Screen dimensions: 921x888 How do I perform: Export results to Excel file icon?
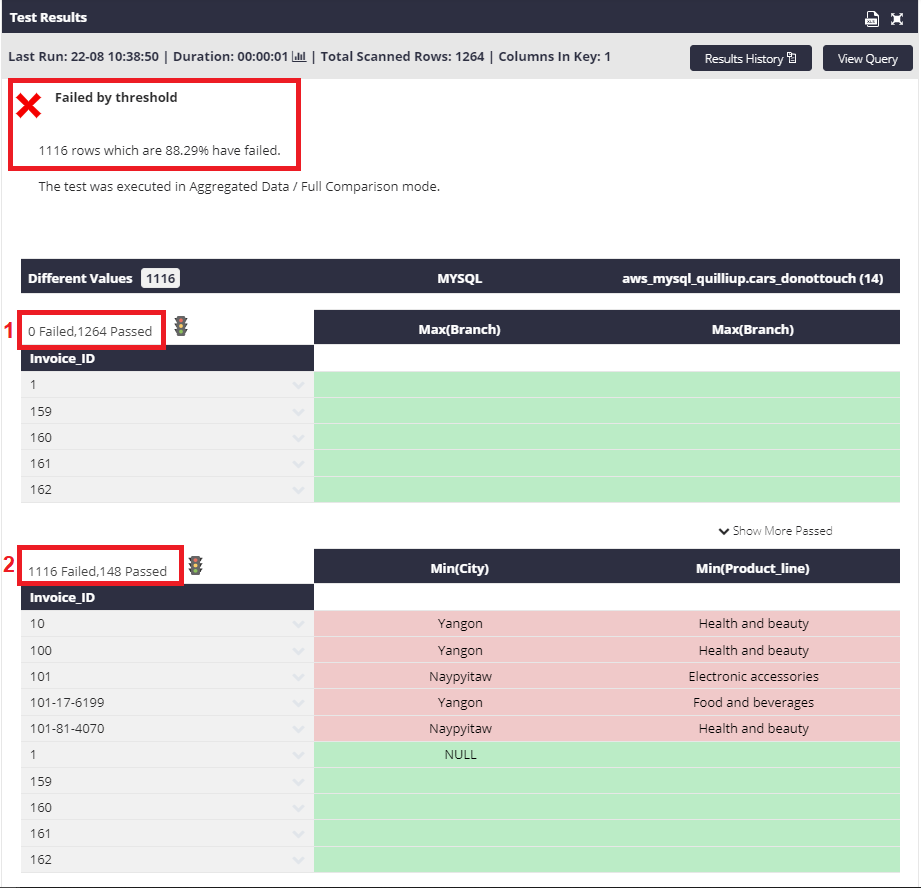pyautogui.click(x=872, y=19)
